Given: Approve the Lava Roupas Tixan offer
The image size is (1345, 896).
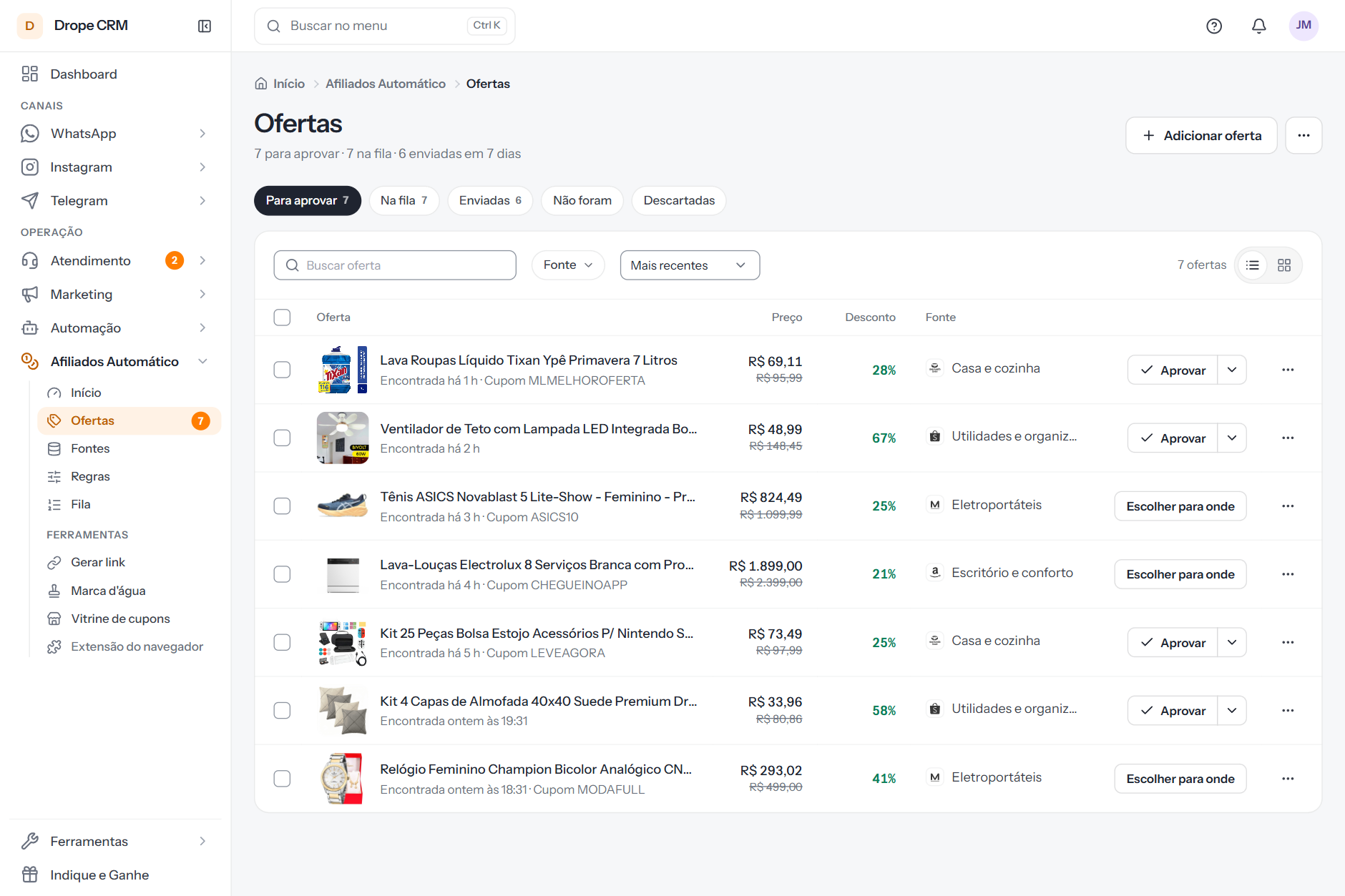Looking at the screenshot, I should coord(1173,370).
